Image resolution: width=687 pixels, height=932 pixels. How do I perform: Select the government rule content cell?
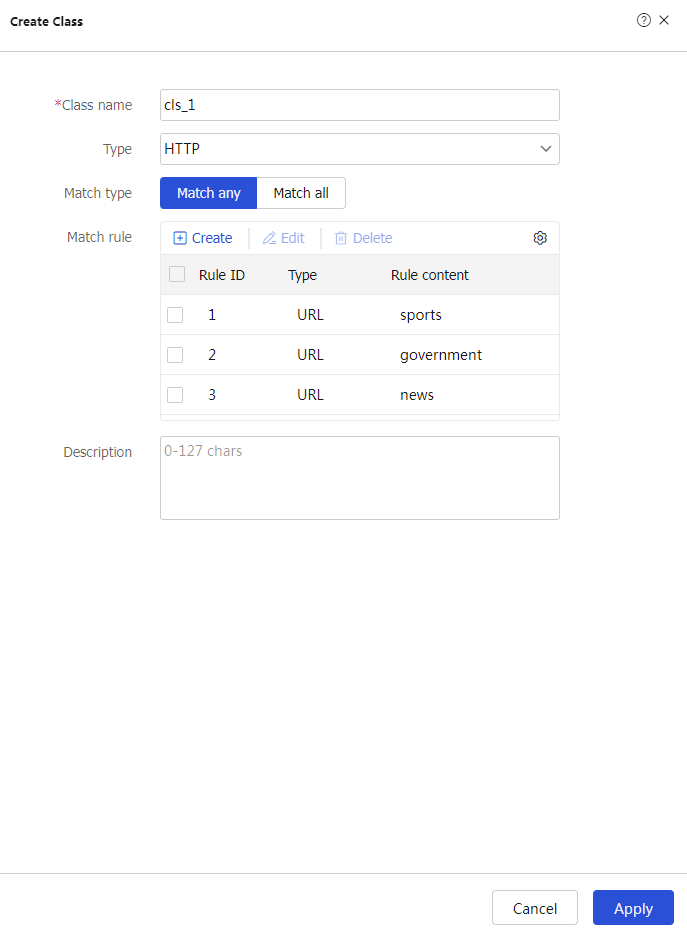(441, 355)
